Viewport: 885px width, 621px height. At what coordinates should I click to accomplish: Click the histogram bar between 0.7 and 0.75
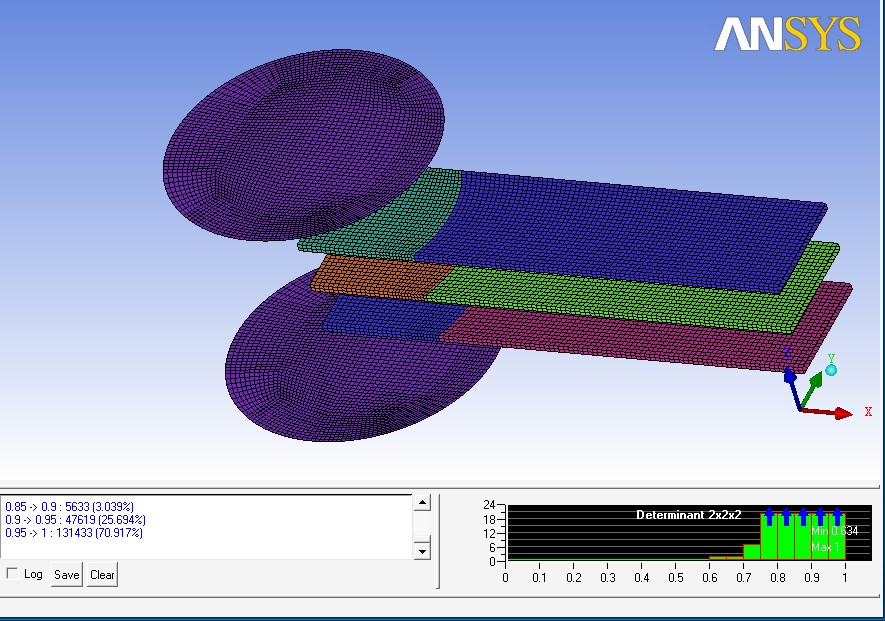tap(751, 551)
